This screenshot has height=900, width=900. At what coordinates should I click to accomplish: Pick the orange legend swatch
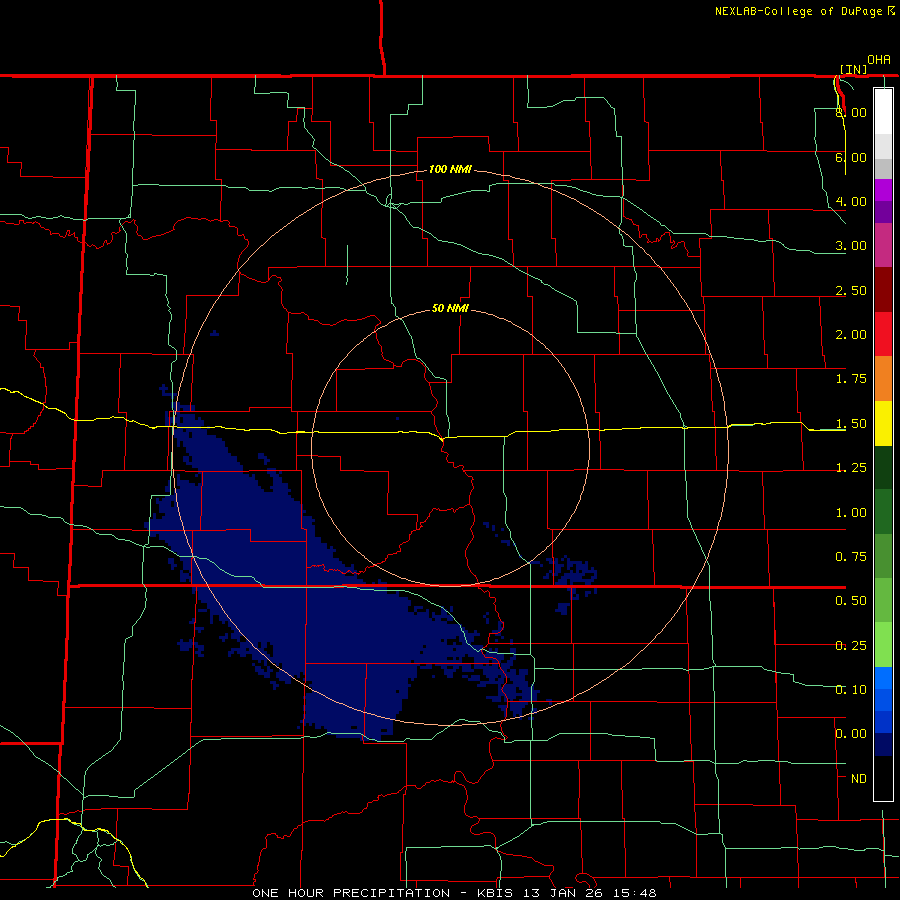(883, 379)
